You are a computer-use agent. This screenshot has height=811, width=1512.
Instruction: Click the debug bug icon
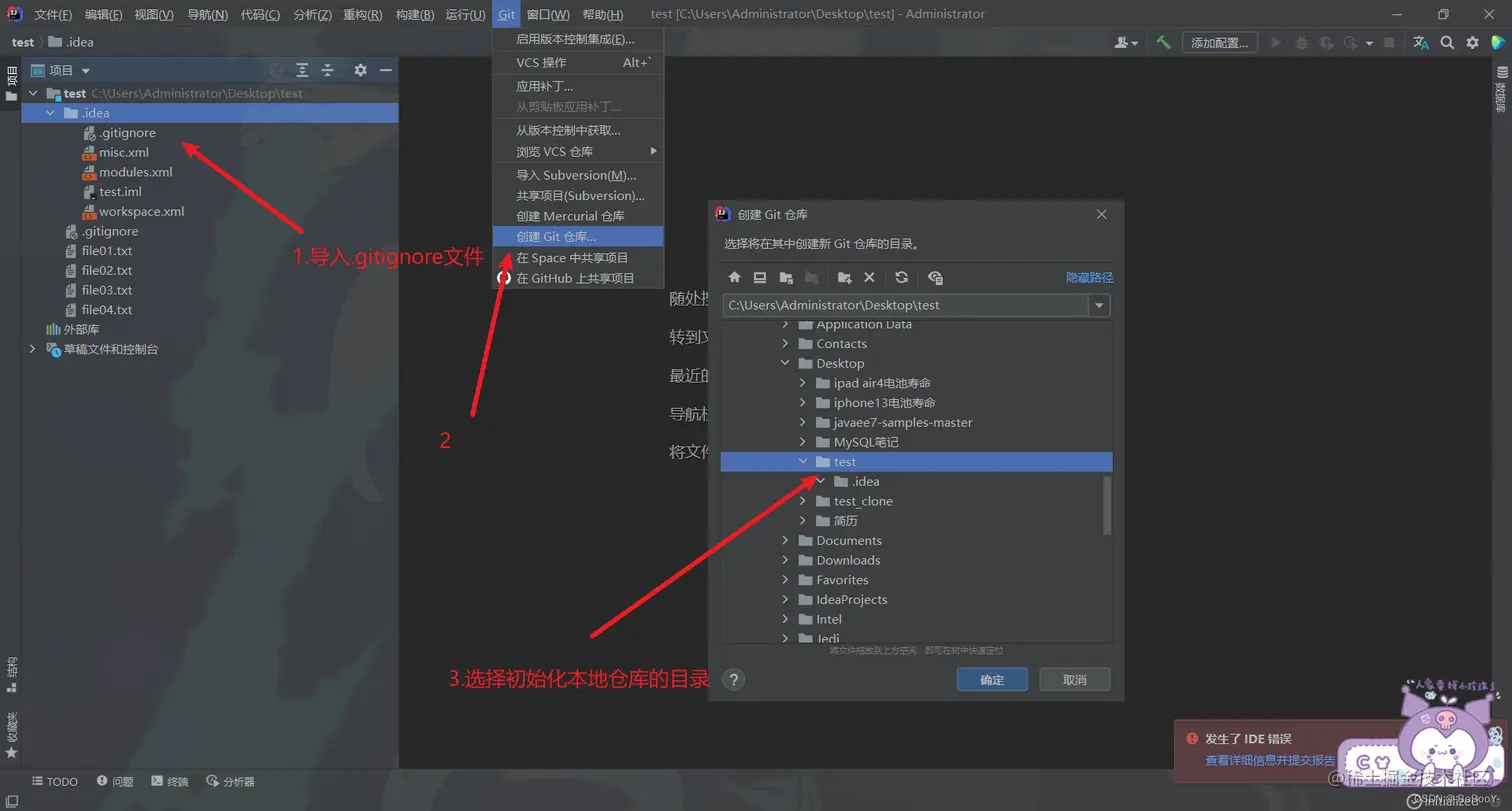[x=1301, y=42]
